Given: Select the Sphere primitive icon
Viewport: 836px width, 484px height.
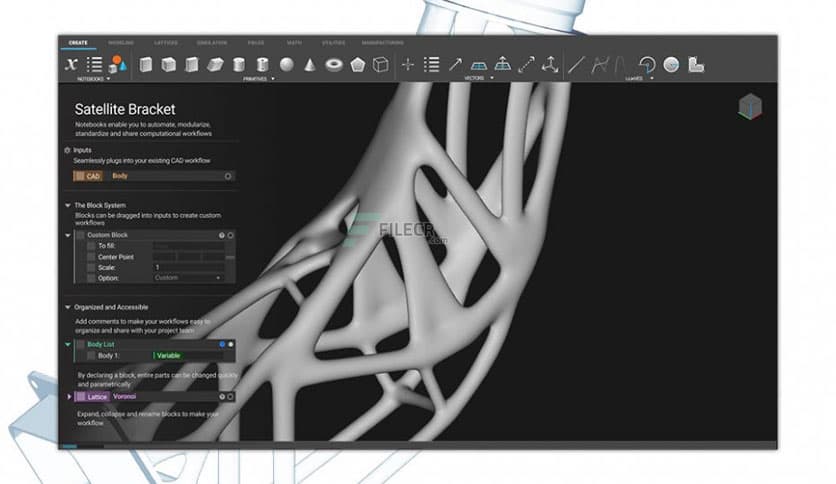Looking at the screenshot, I should (x=287, y=64).
